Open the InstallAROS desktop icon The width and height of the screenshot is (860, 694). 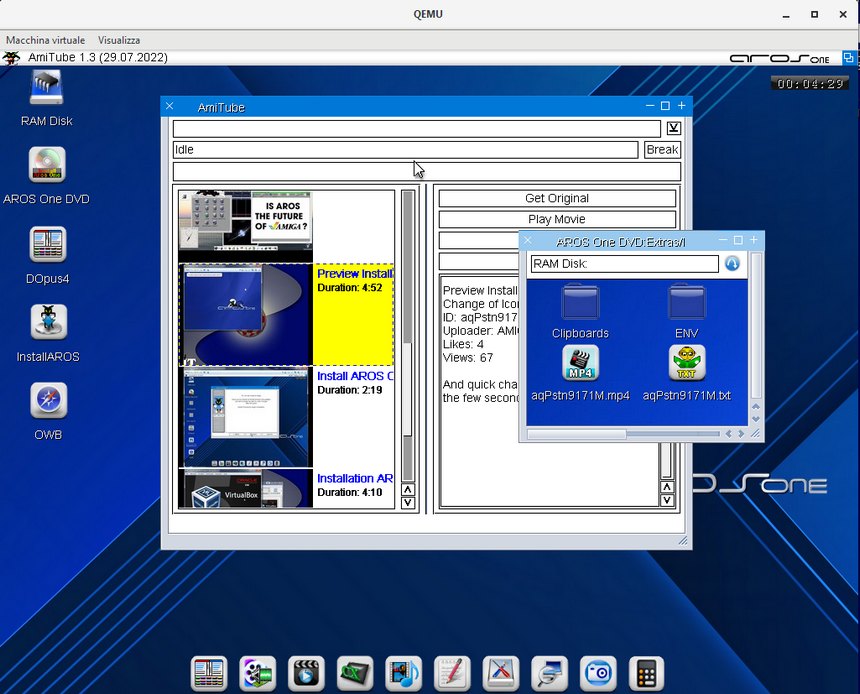tap(46, 322)
